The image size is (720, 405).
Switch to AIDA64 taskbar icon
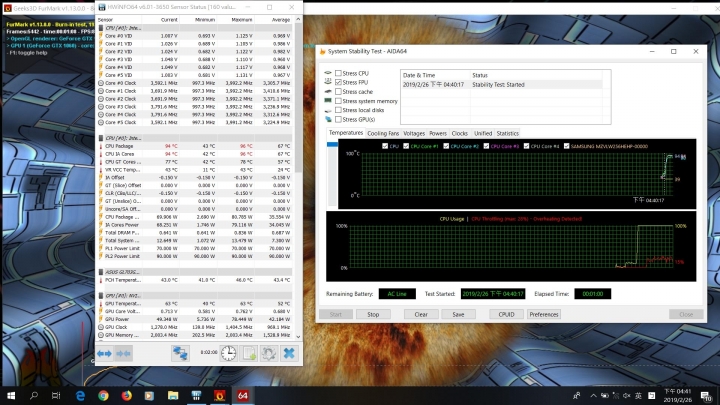[242, 395]
